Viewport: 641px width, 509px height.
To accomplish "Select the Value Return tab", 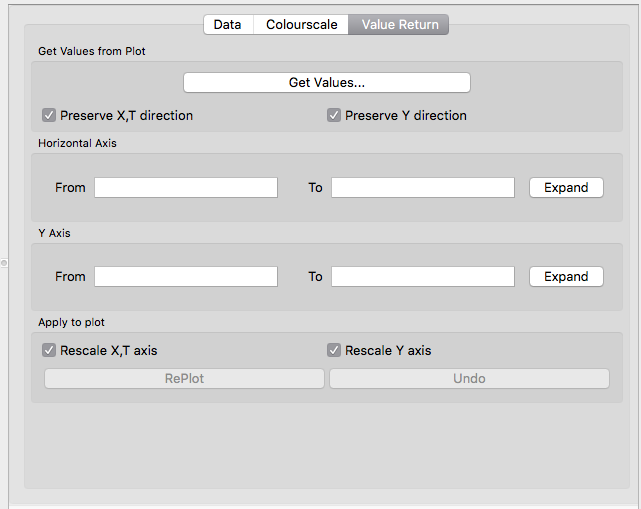I will pos(399,25).
